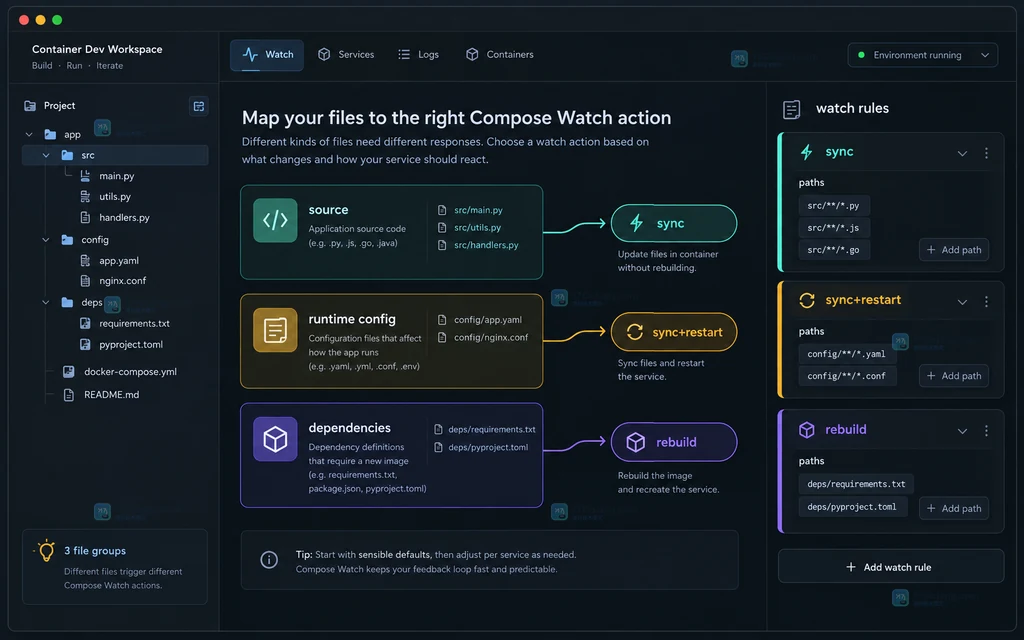The image size is (1024, 640).
Task: Collapse the sync+restart rule chevron
Action: pos(962,302)
